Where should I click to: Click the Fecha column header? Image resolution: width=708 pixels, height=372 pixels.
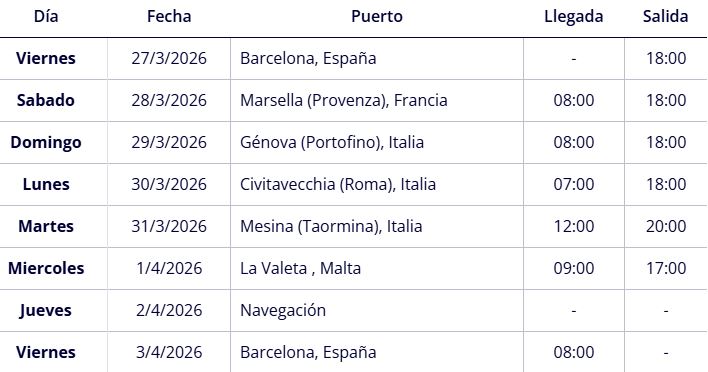169,17
